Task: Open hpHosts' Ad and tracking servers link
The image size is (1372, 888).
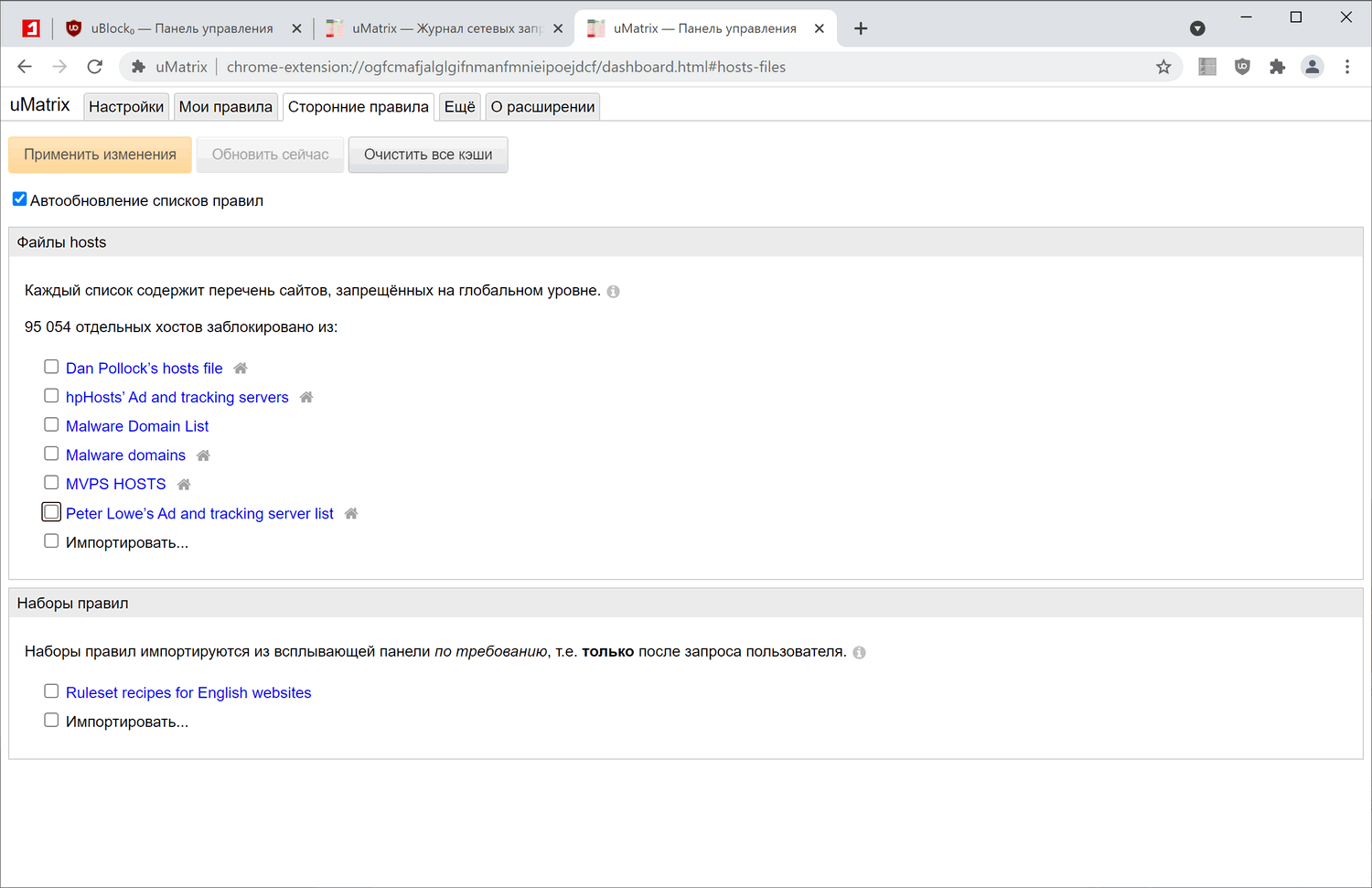Action: [x=177, y=398]
